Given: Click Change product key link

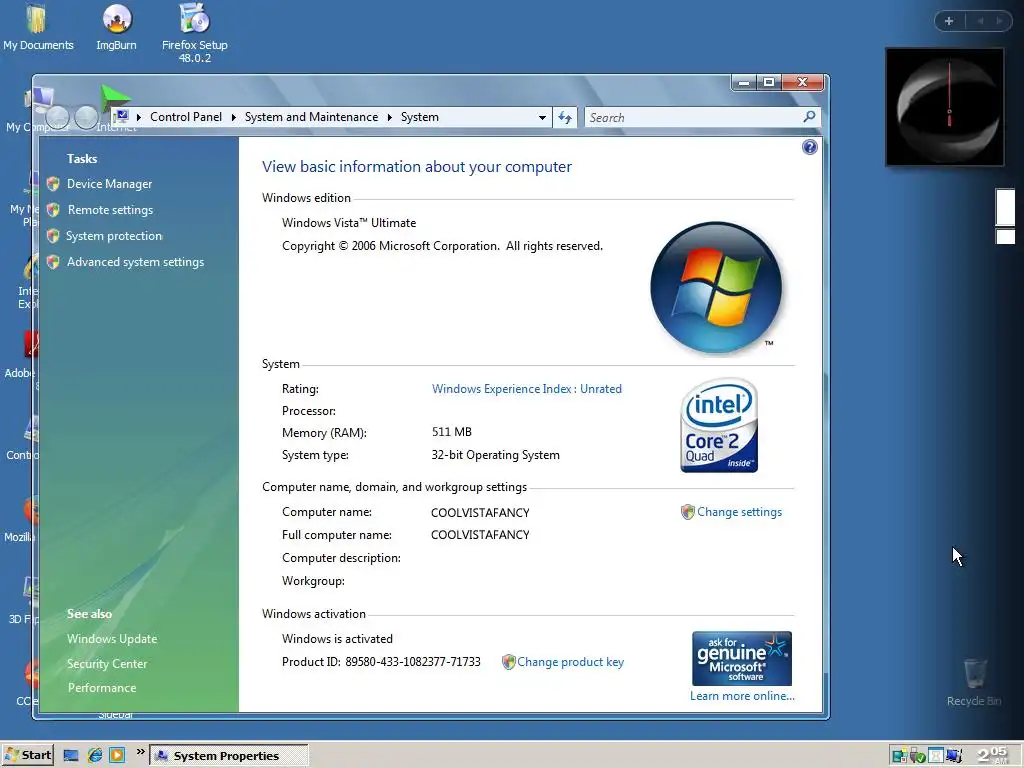Looking at the screenshot, I should 571,662.
